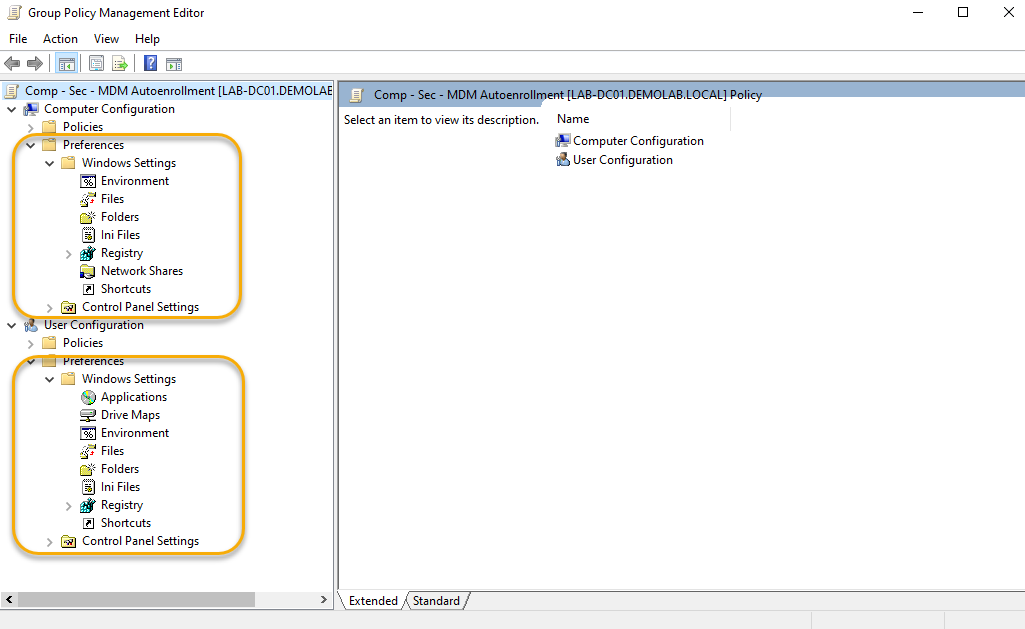Select Applications under User Windows Settings
This screenshot has height=629, width=1025.
coord(133,397)
